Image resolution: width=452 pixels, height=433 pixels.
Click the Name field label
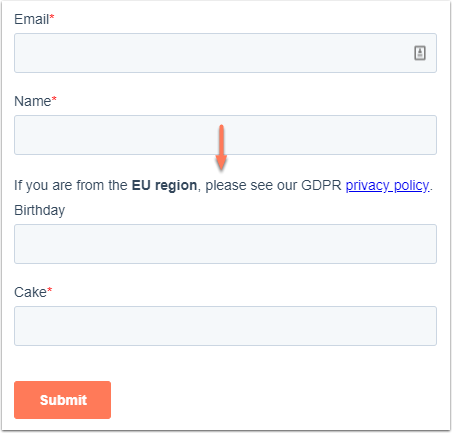tap(33, 101)
